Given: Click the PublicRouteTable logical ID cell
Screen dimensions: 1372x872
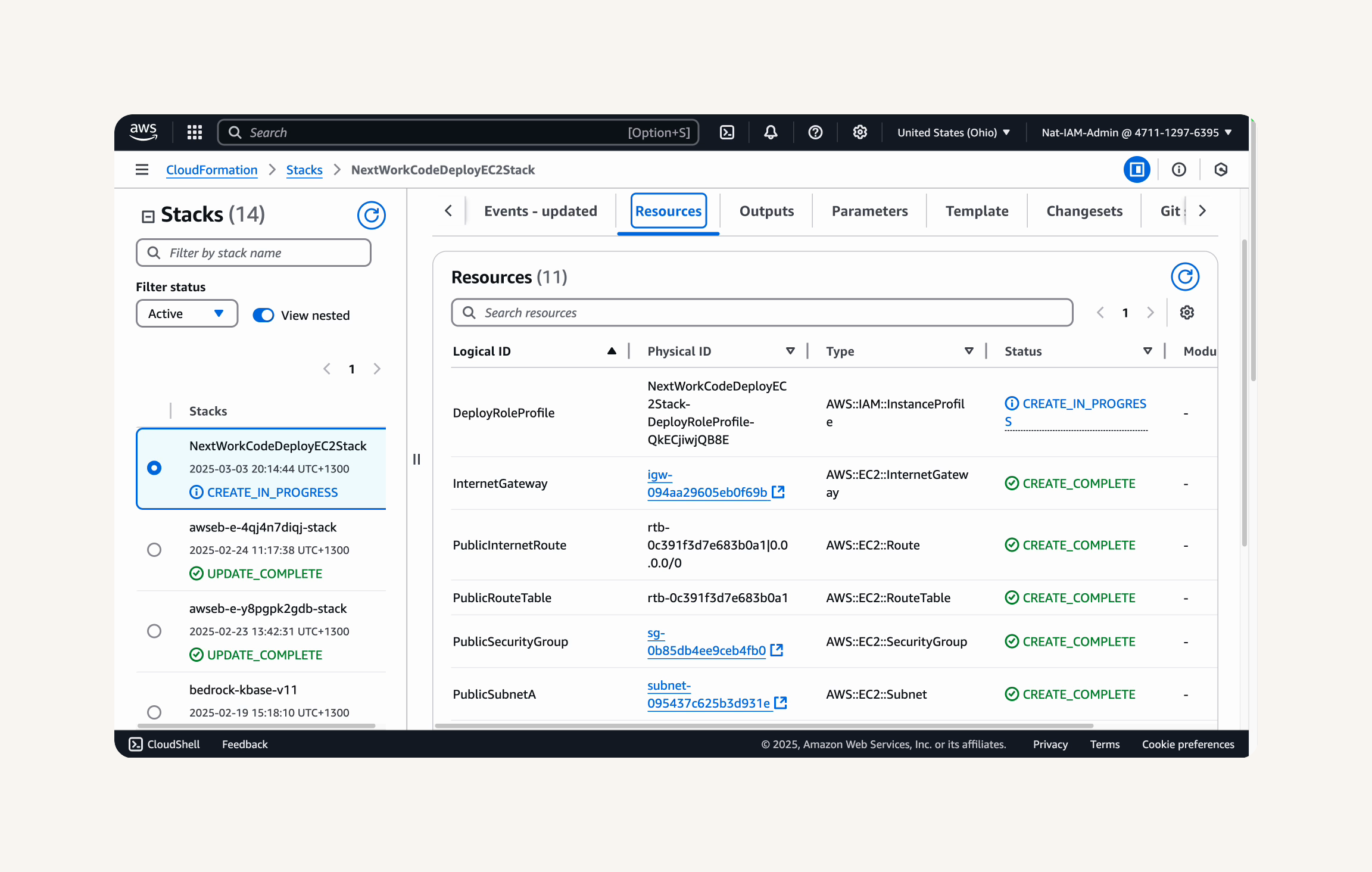Looking at the screenshot, I should pos(502,597).
